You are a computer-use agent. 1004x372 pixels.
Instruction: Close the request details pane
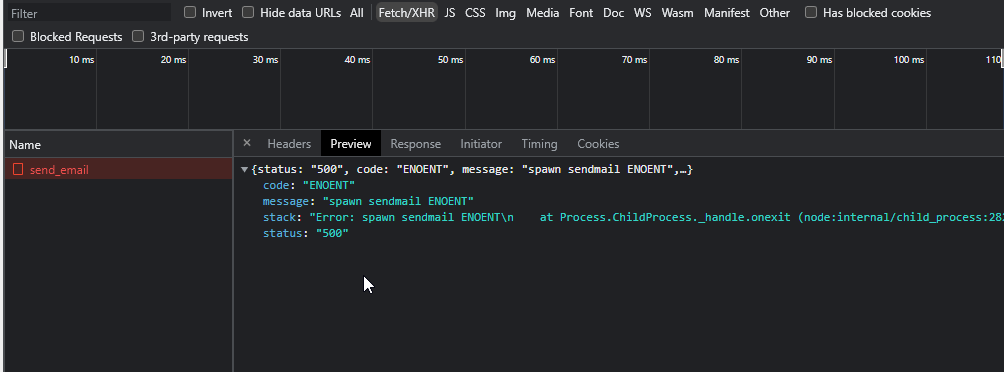pos(247,143)
